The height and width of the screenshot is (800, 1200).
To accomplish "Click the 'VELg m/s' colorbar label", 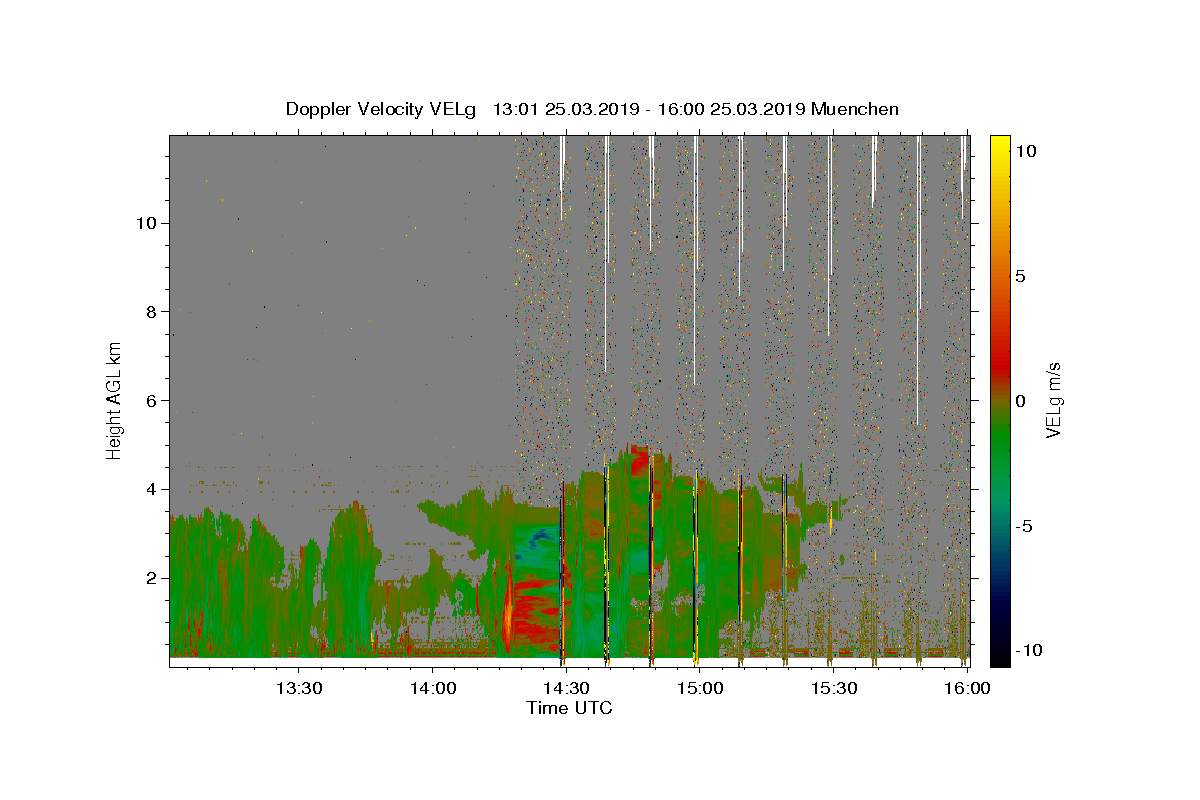I will [x=1053, y=400].
